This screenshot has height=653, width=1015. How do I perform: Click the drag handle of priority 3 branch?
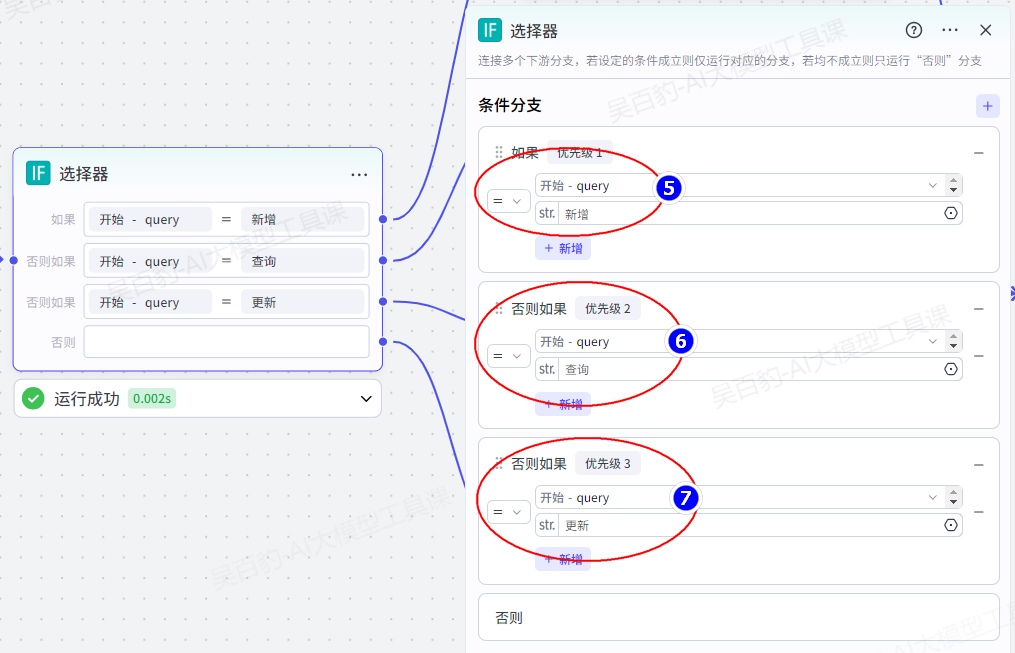tap(499, 464)
